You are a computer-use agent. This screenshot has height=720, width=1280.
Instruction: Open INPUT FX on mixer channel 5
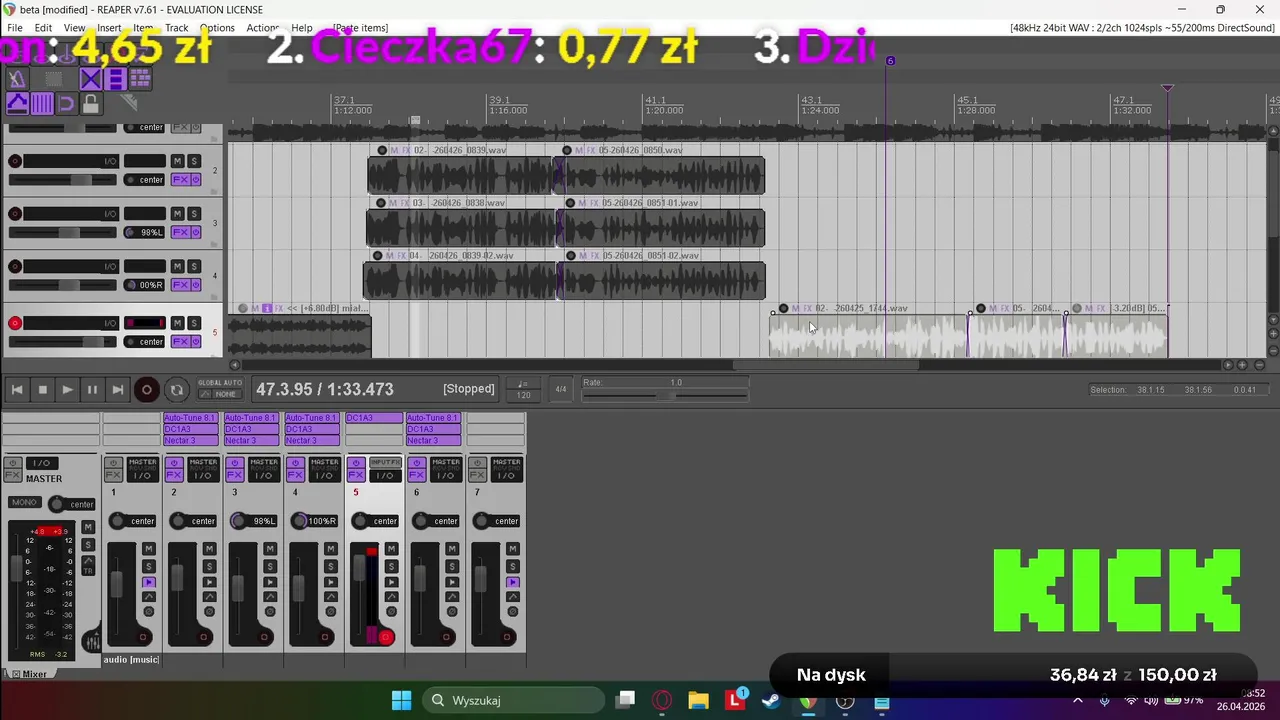(385, 462)
